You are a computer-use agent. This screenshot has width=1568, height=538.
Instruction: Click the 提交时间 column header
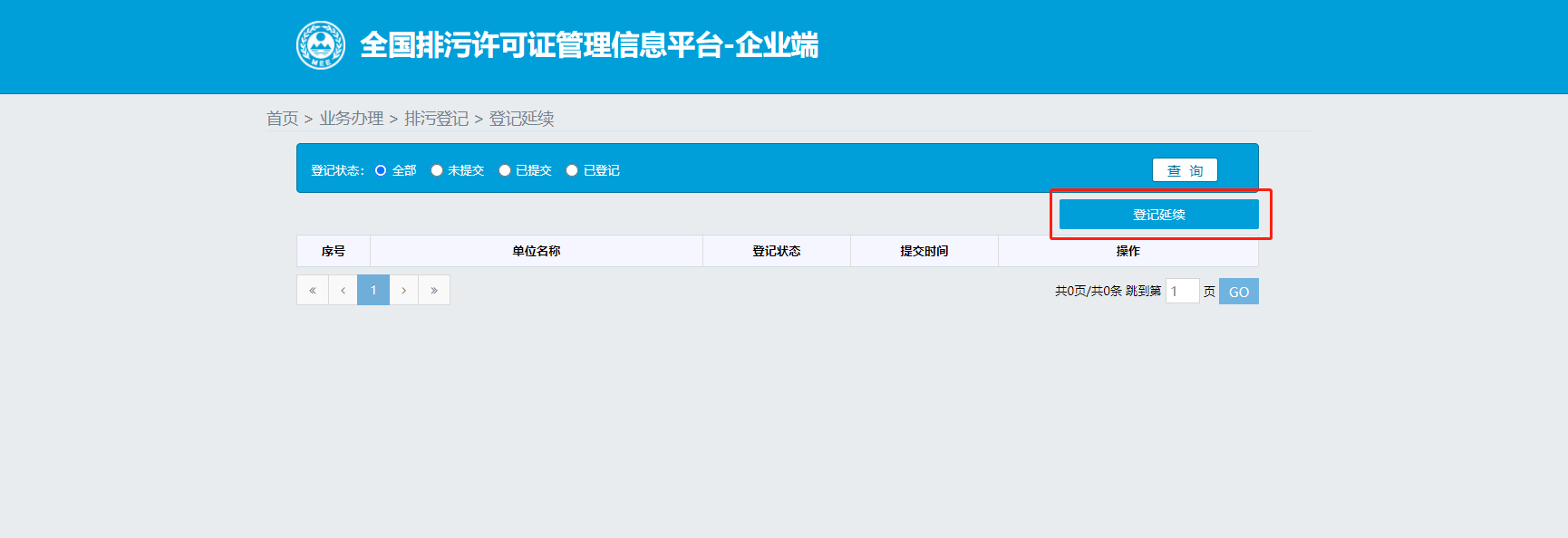[924, 251]
